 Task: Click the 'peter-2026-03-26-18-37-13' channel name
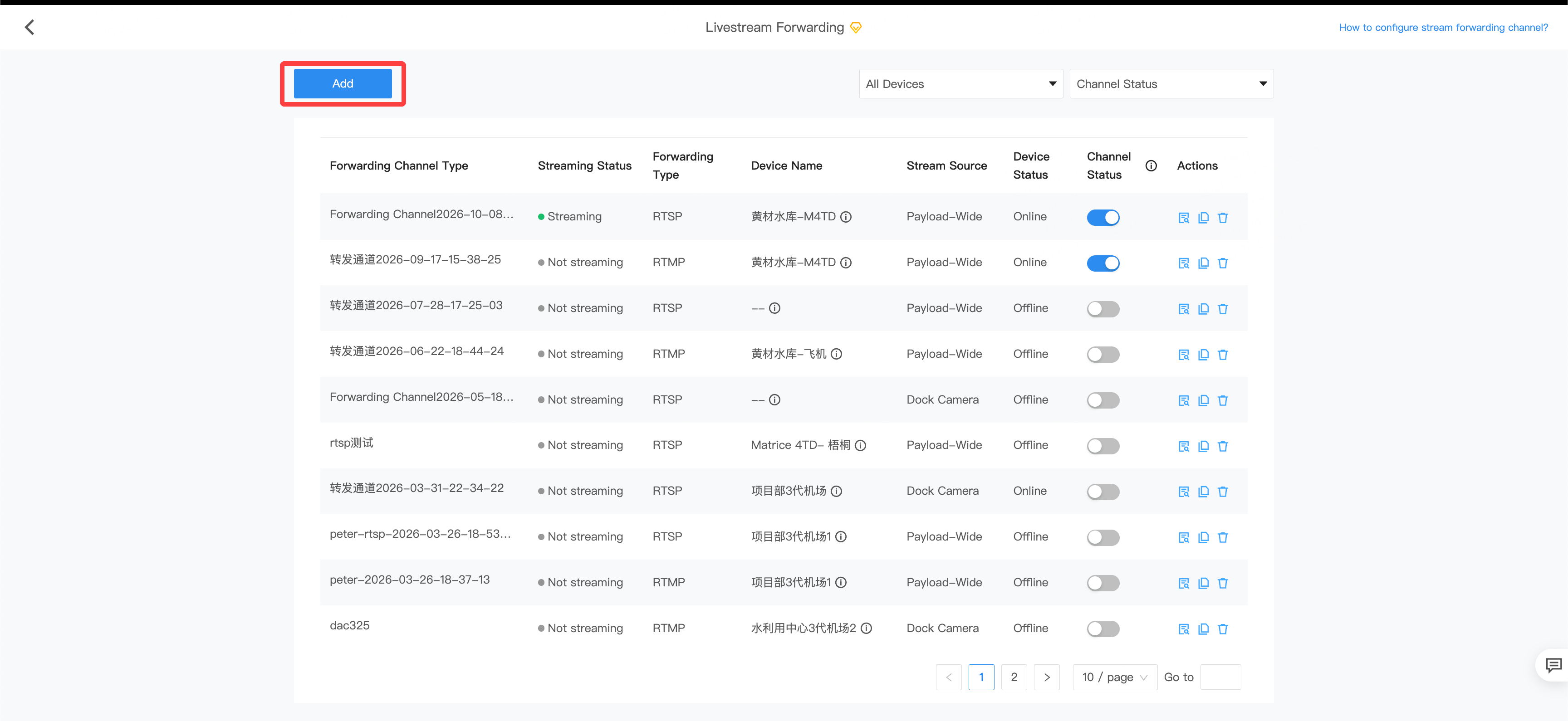[x=410, y=579]
